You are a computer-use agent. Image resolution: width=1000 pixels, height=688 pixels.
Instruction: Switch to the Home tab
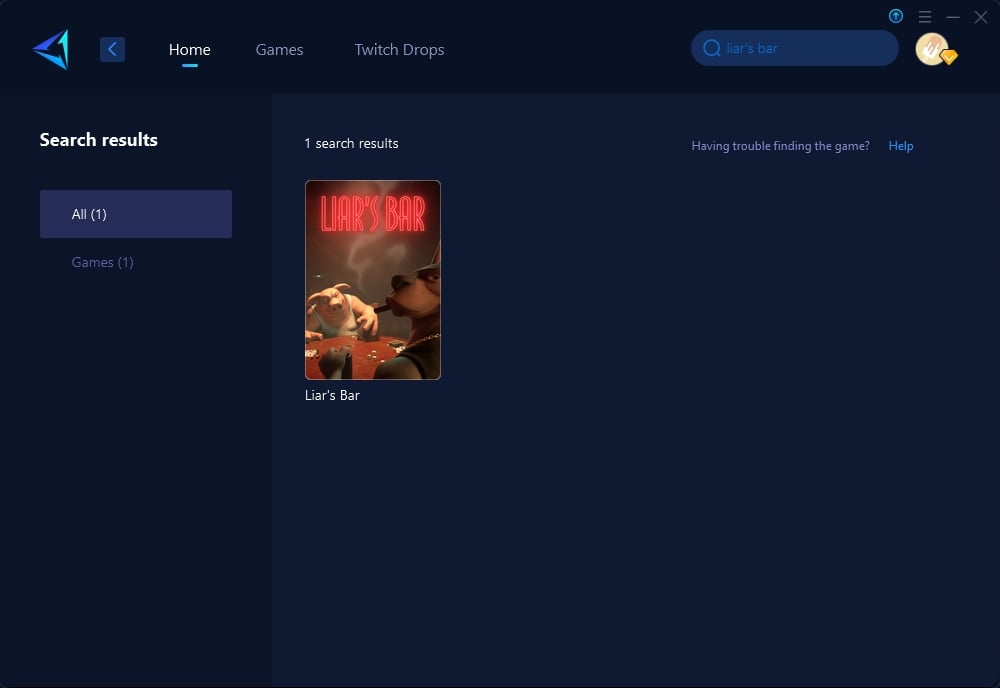click(189, 50)
